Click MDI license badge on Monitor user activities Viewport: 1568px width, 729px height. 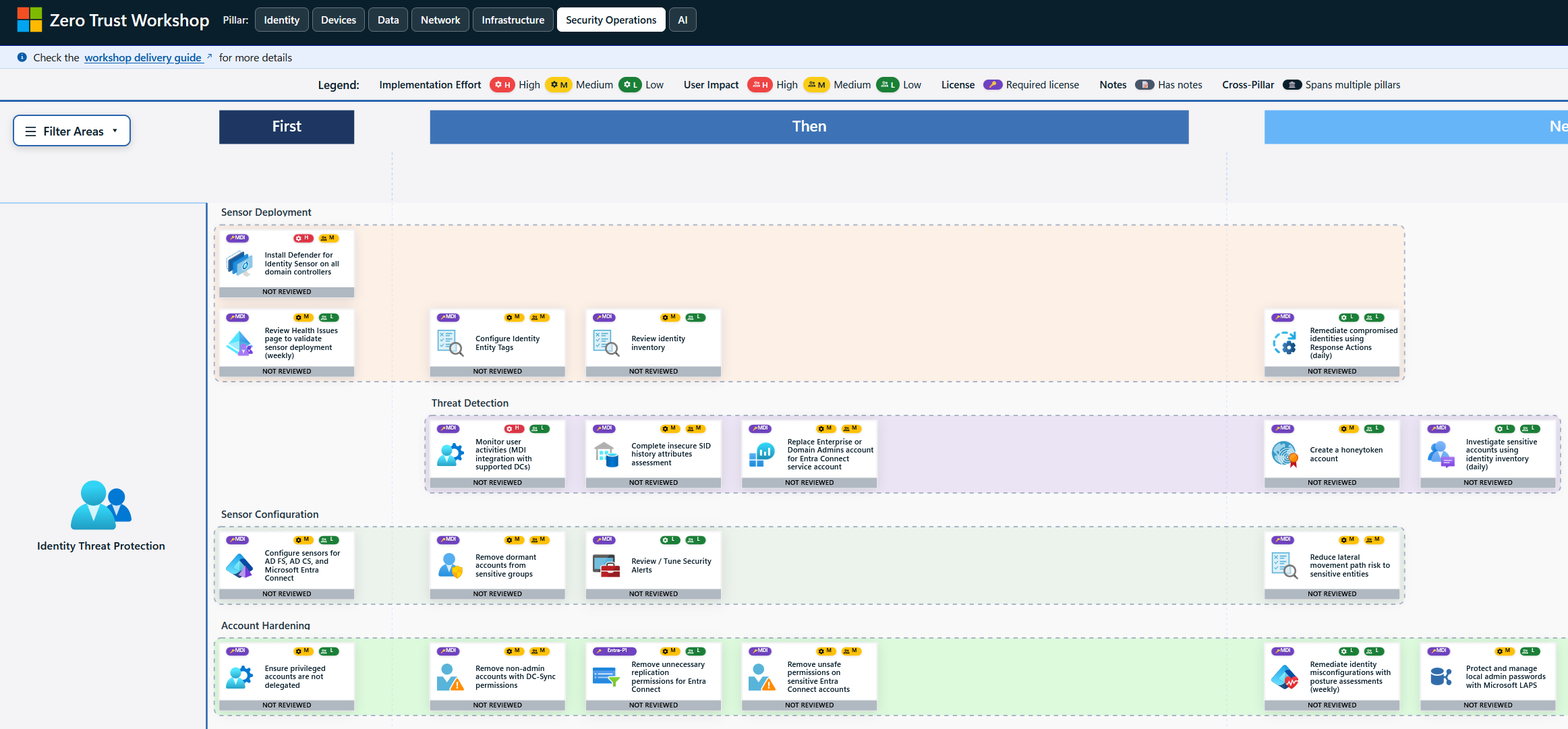pos(448,428)
